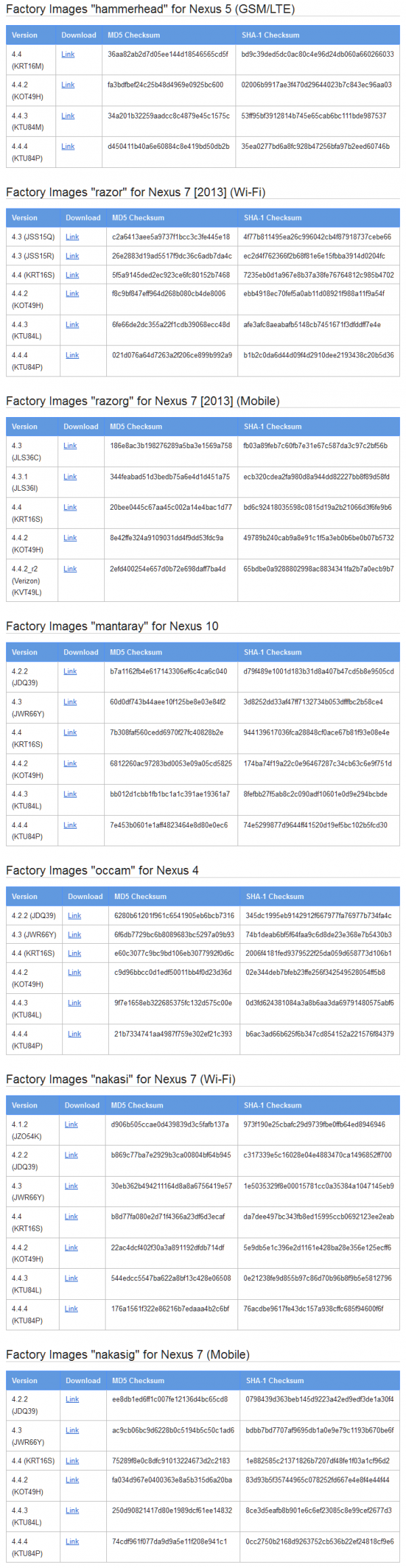Open the nakasi 4.4 (KRT16S) download link
Screen dimensions: 406x1568
[x=71, y=1217]
